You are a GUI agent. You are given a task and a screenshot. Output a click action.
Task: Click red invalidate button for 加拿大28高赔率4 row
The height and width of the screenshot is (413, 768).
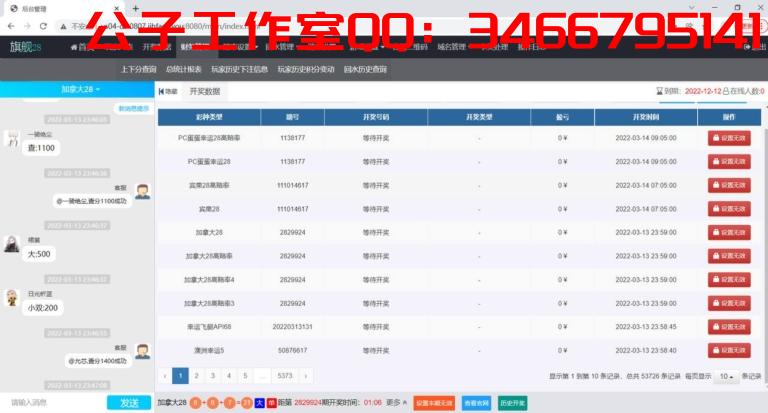click(x=729, y=279)
